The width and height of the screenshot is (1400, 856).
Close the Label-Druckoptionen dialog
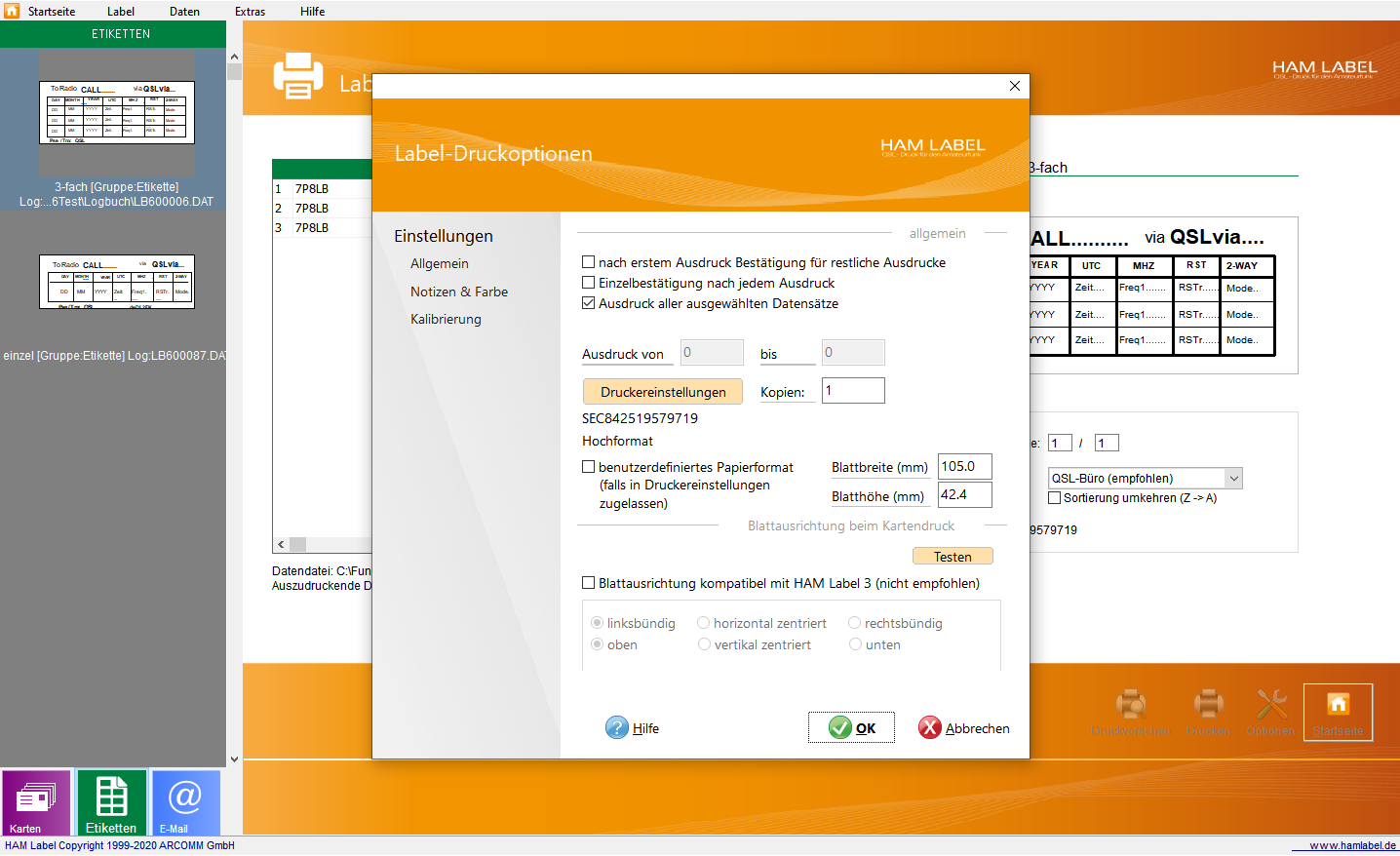point(1015,86)
